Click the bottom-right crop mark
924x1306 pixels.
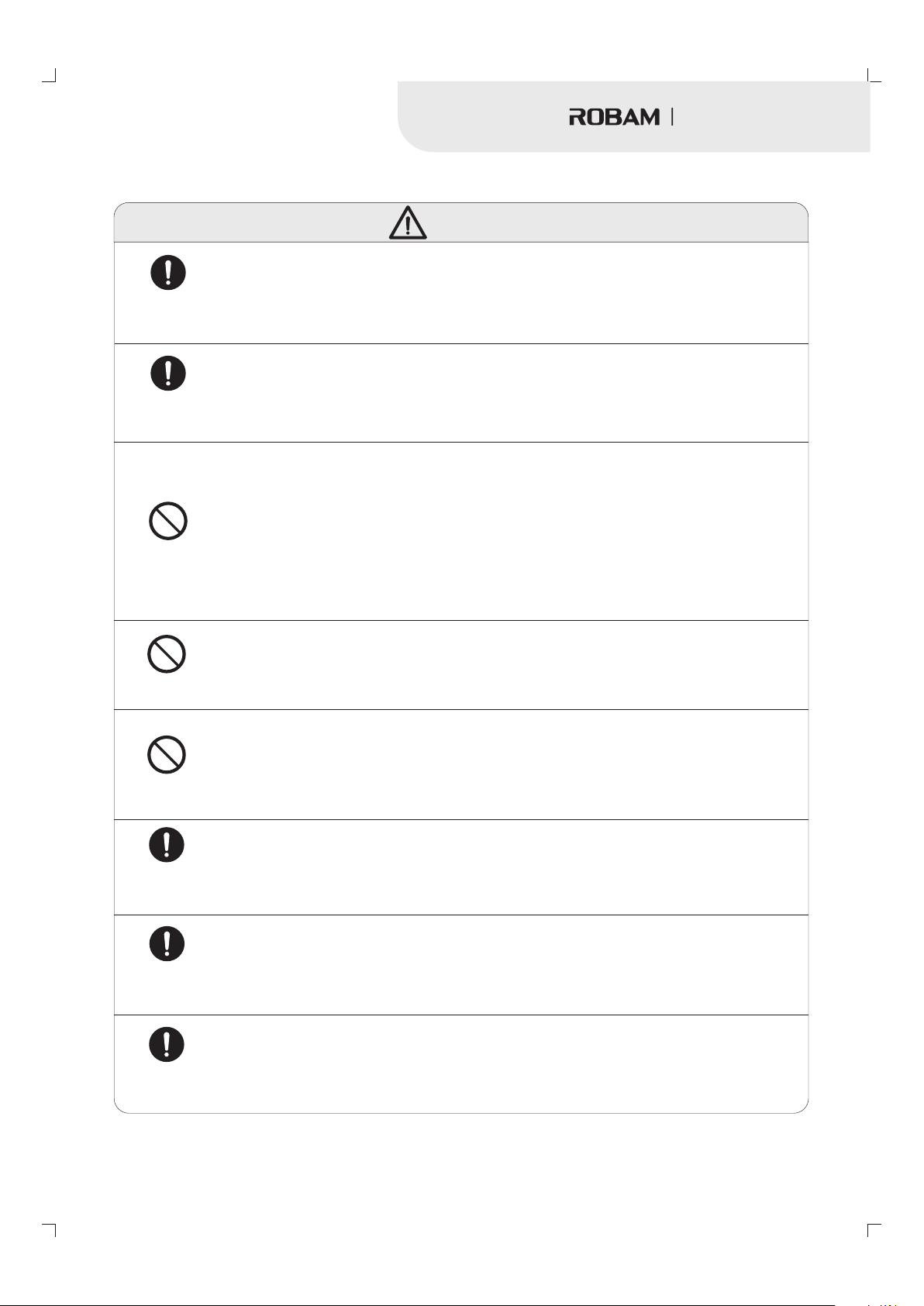click(x=874, y=1231)
